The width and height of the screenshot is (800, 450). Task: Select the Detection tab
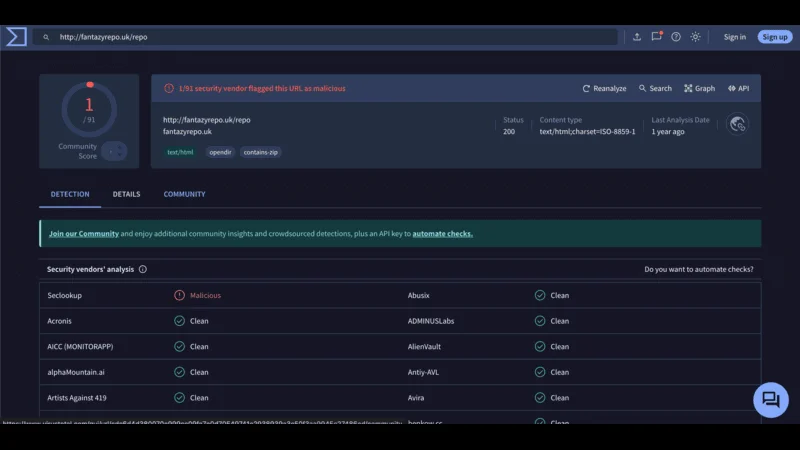[x=70, y=194]
